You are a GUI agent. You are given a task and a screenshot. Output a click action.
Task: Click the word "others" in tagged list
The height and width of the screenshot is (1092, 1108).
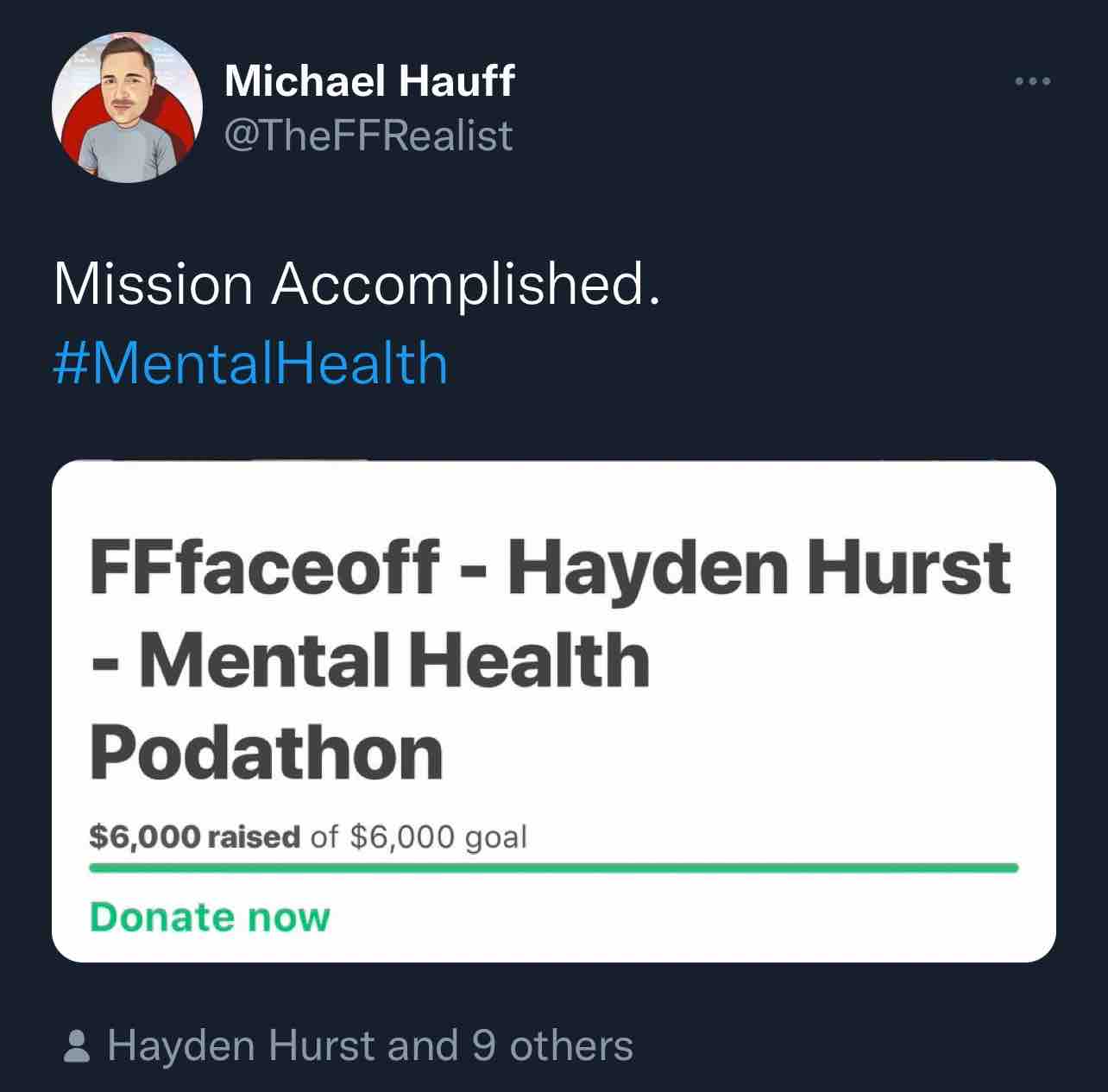pos(571,1046)
